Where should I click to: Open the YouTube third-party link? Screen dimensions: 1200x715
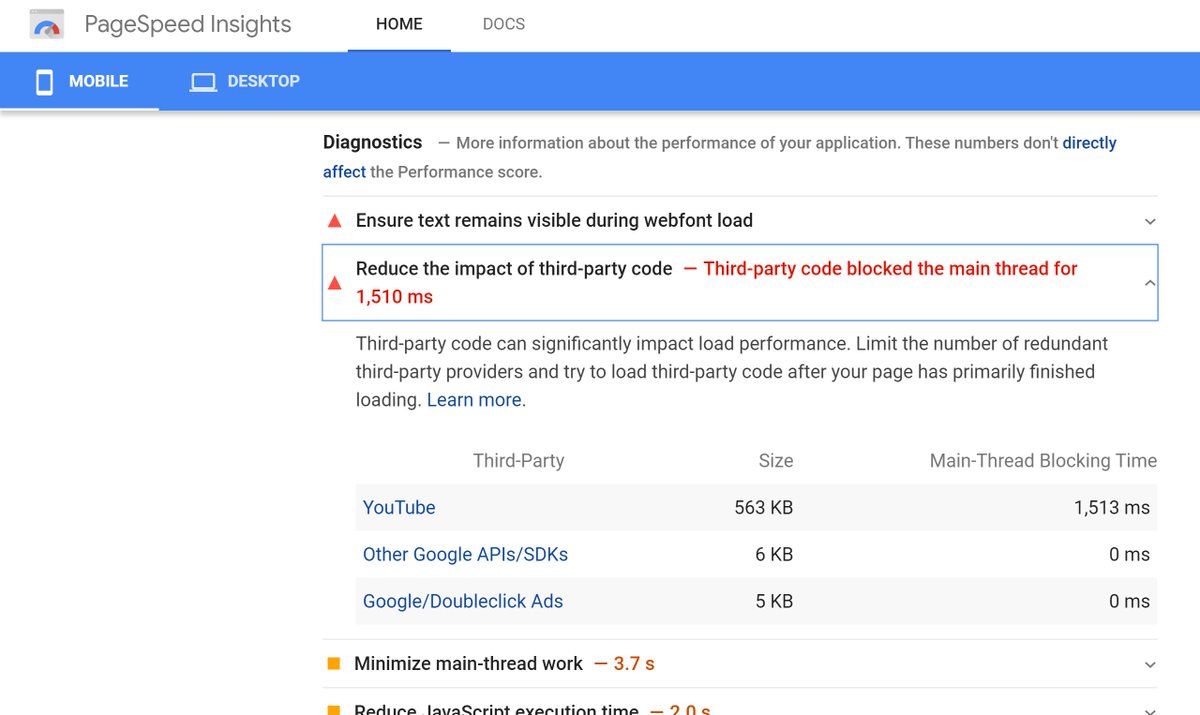click(399, 507)
